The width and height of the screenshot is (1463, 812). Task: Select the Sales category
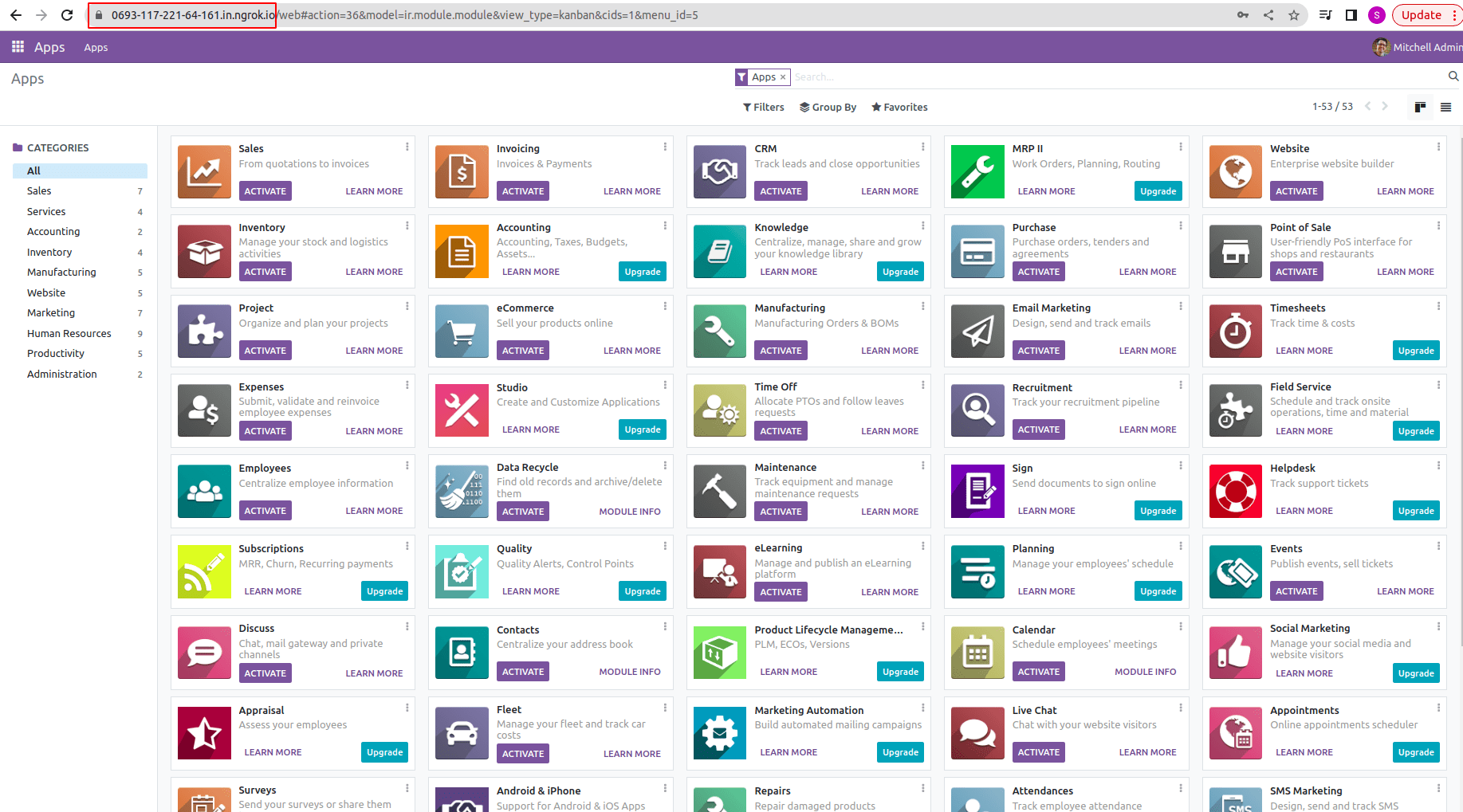[x=80, y=191]
